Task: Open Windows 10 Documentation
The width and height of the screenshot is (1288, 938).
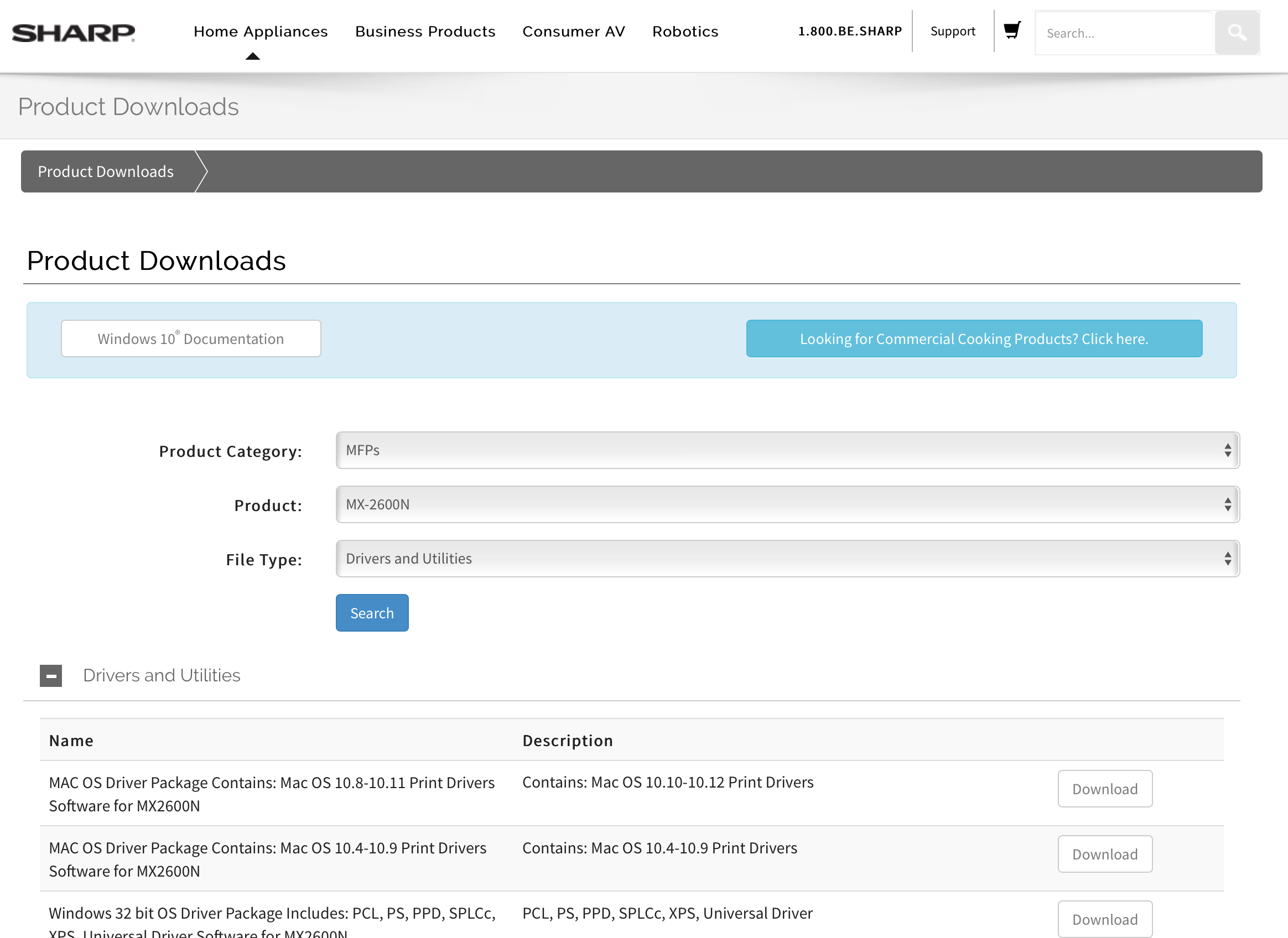Action: 191,338
